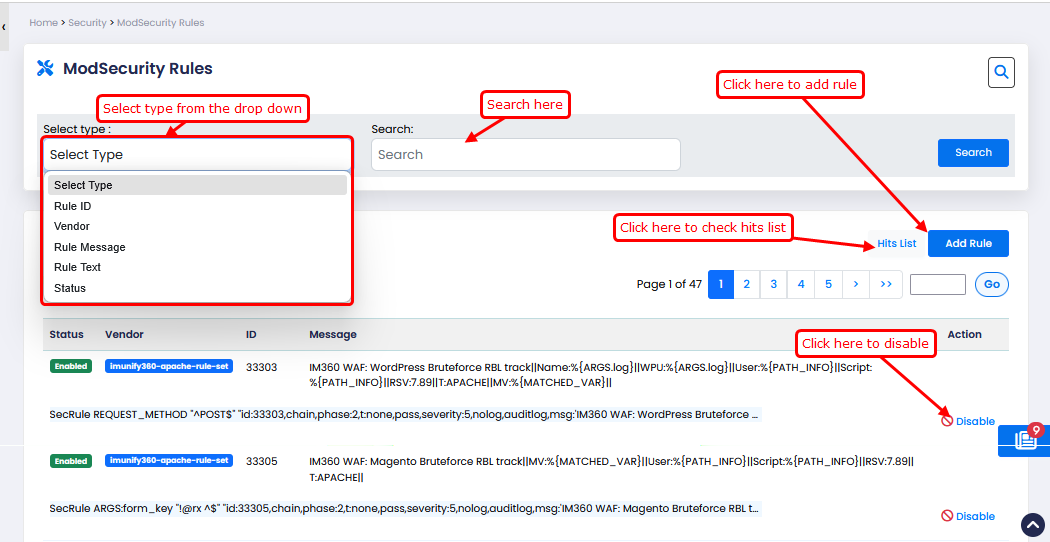
Task: Open the notifications panel icon with badge
Action: [x=1025, y=440]
